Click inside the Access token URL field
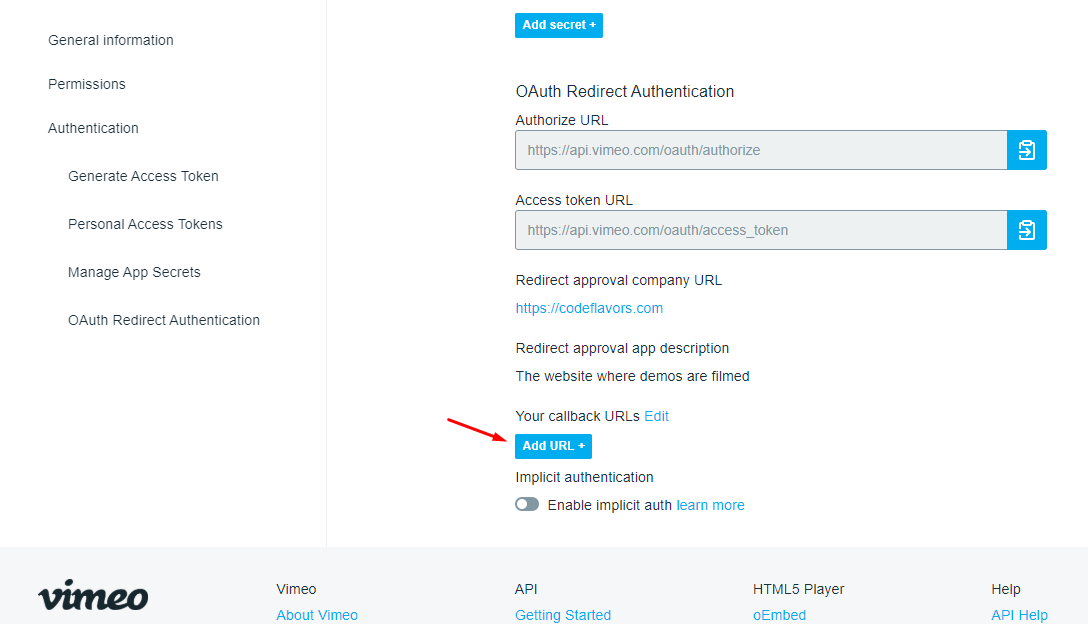 tap(761, 230)
